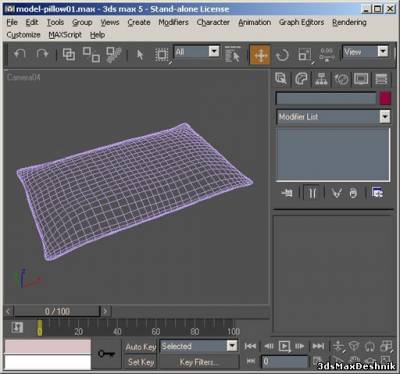This screenshot has width=400, height=374.
Task: Click the Key Filters button
Action: tap(199, 362)
